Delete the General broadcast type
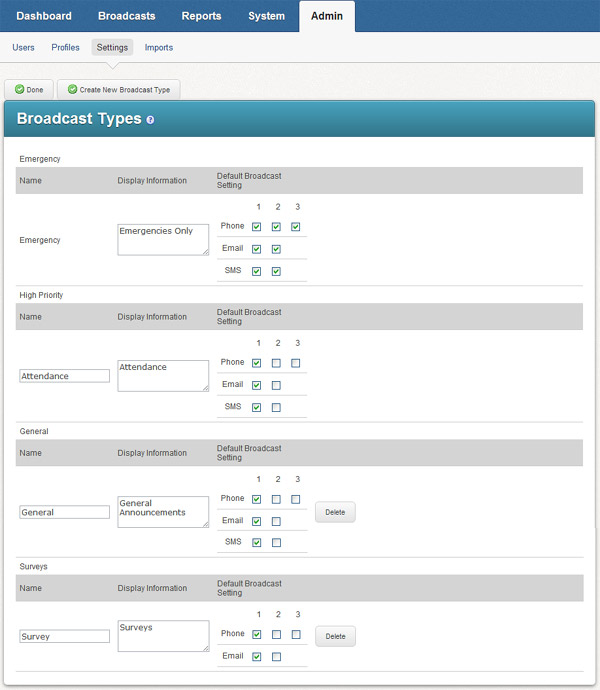The image size is (600, 690). click(x=335, y=512)
